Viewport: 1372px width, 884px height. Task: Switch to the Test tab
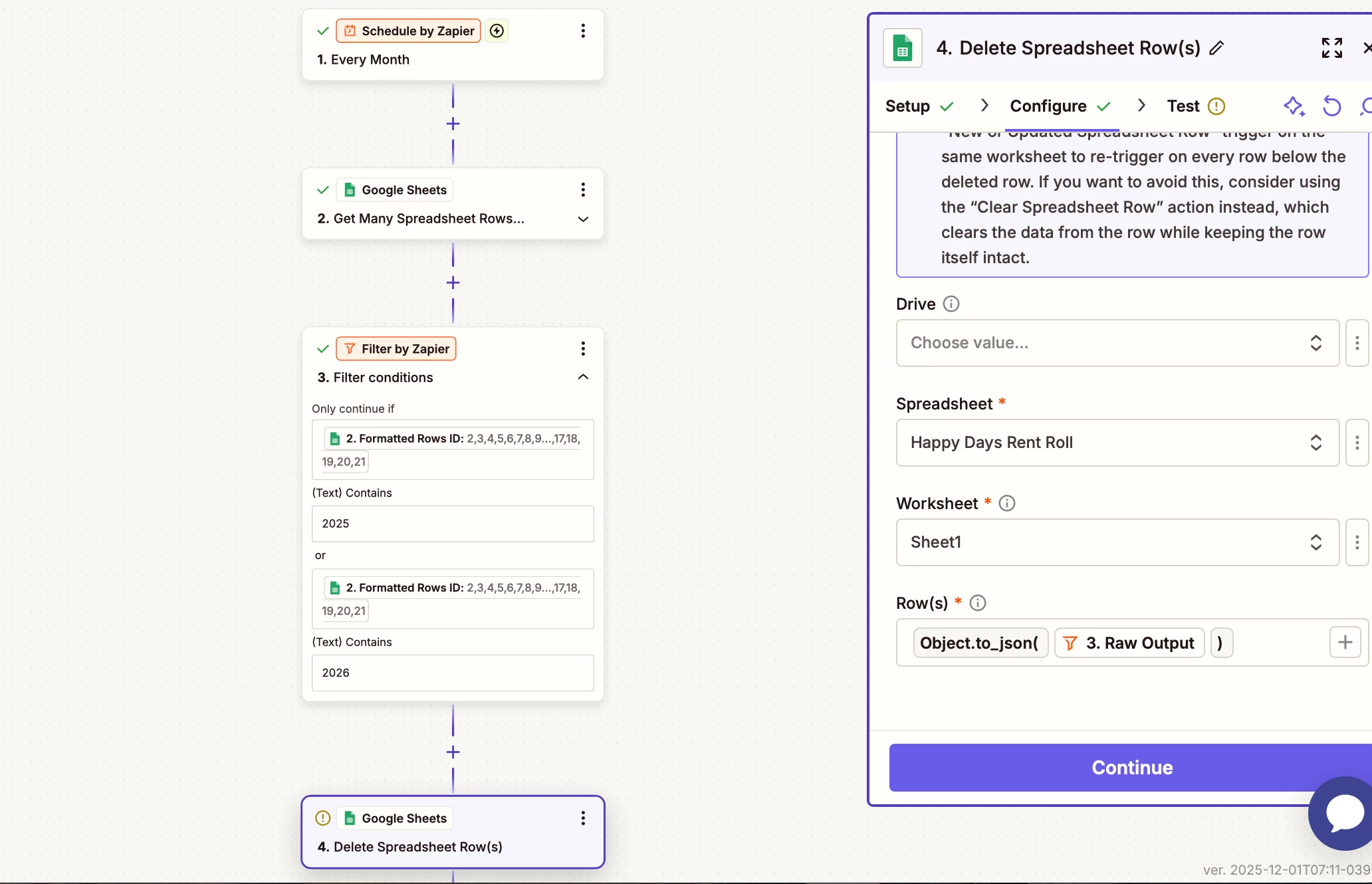(x=1183, y=106)
